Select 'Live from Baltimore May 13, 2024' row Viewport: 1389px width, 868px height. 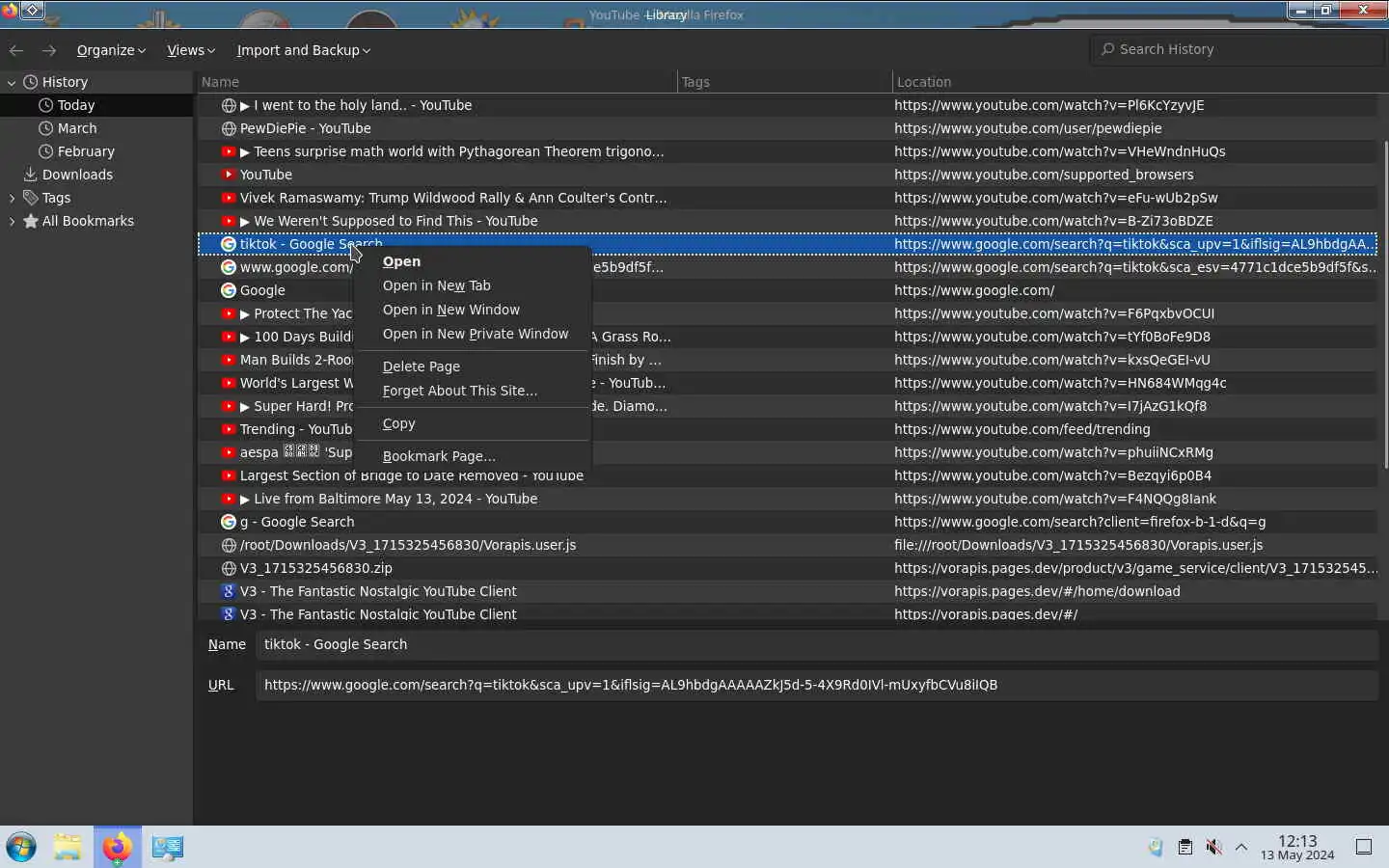click(x=787, y=499)
